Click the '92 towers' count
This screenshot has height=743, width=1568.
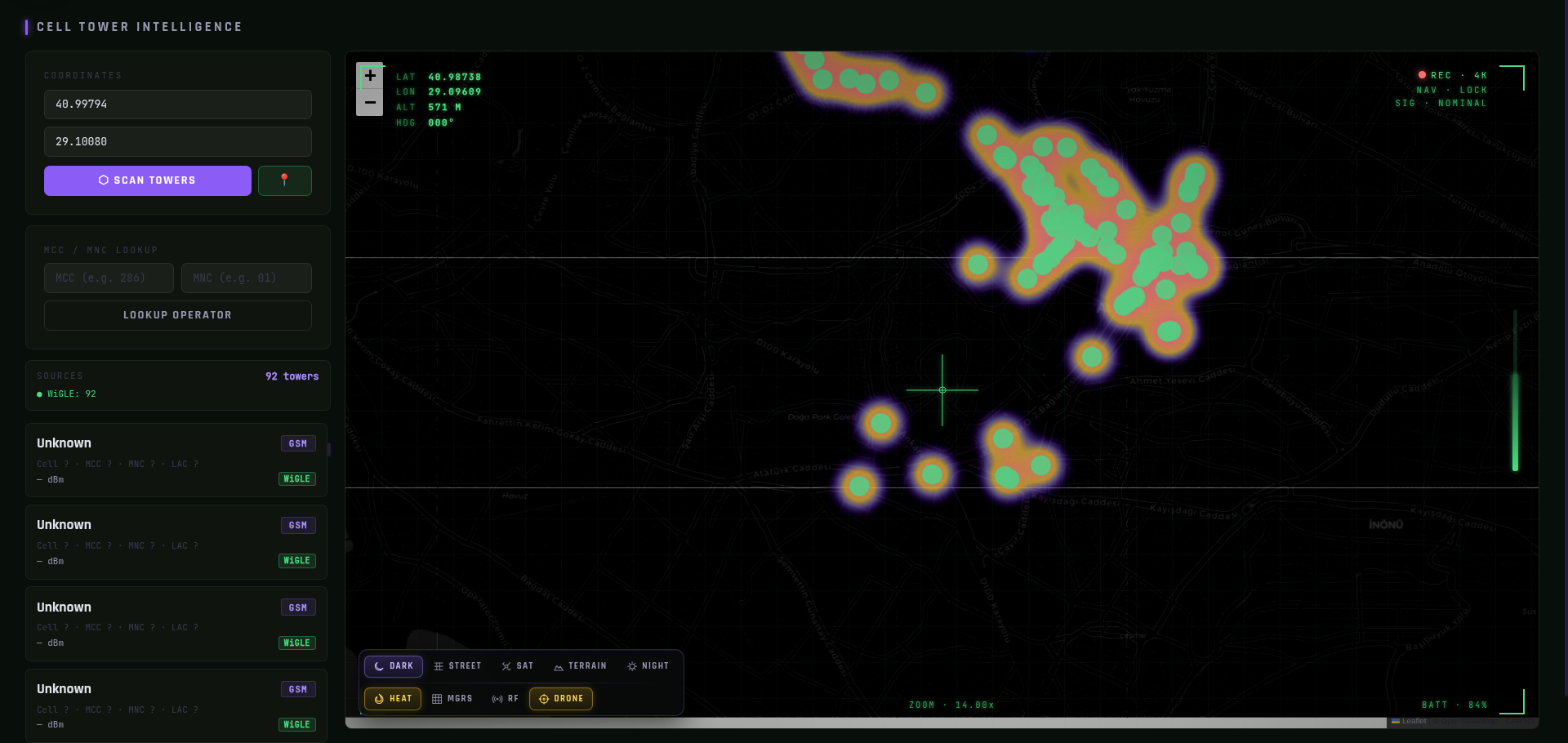pyautogui.click(x=292, y=376)
